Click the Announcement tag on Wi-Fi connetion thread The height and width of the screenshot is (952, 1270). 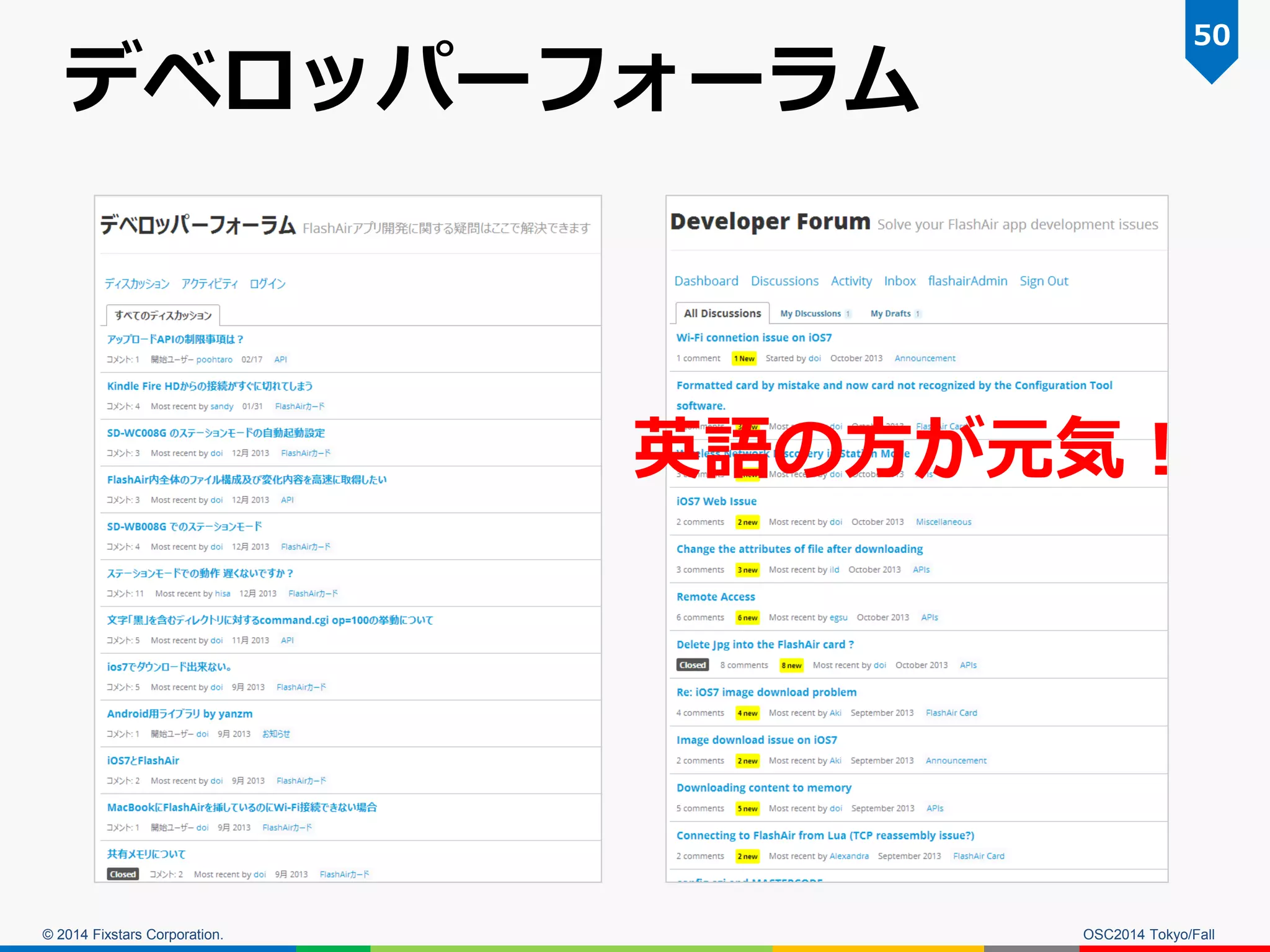[x=925, y=358]
